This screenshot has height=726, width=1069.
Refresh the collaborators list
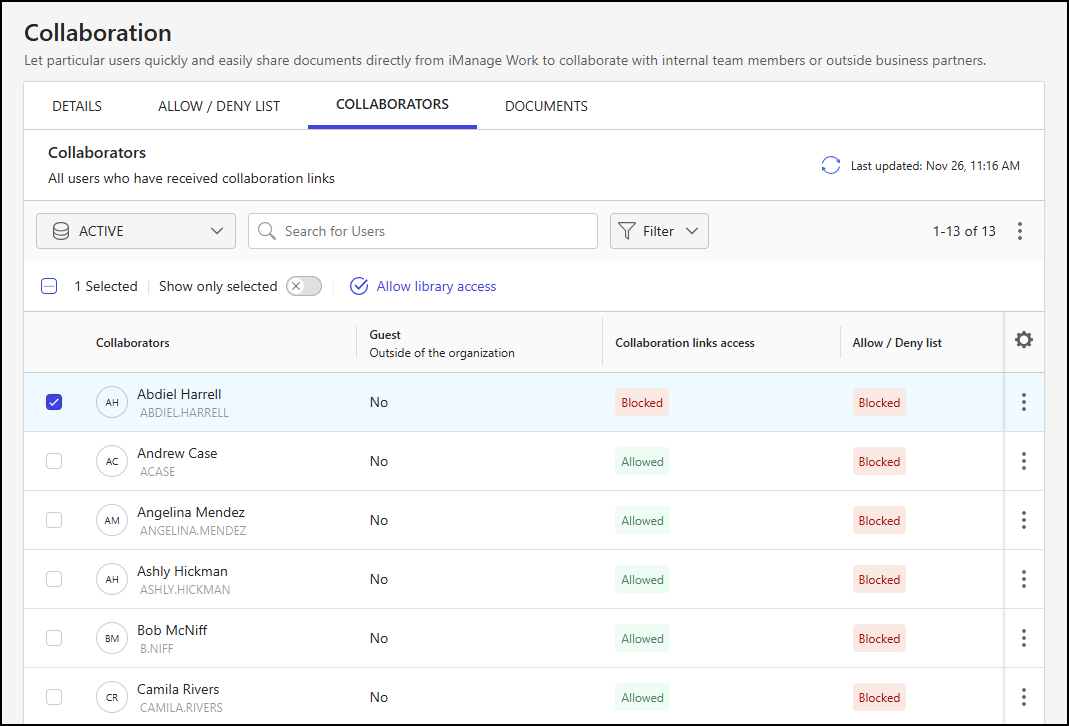(x=830, y=165)
